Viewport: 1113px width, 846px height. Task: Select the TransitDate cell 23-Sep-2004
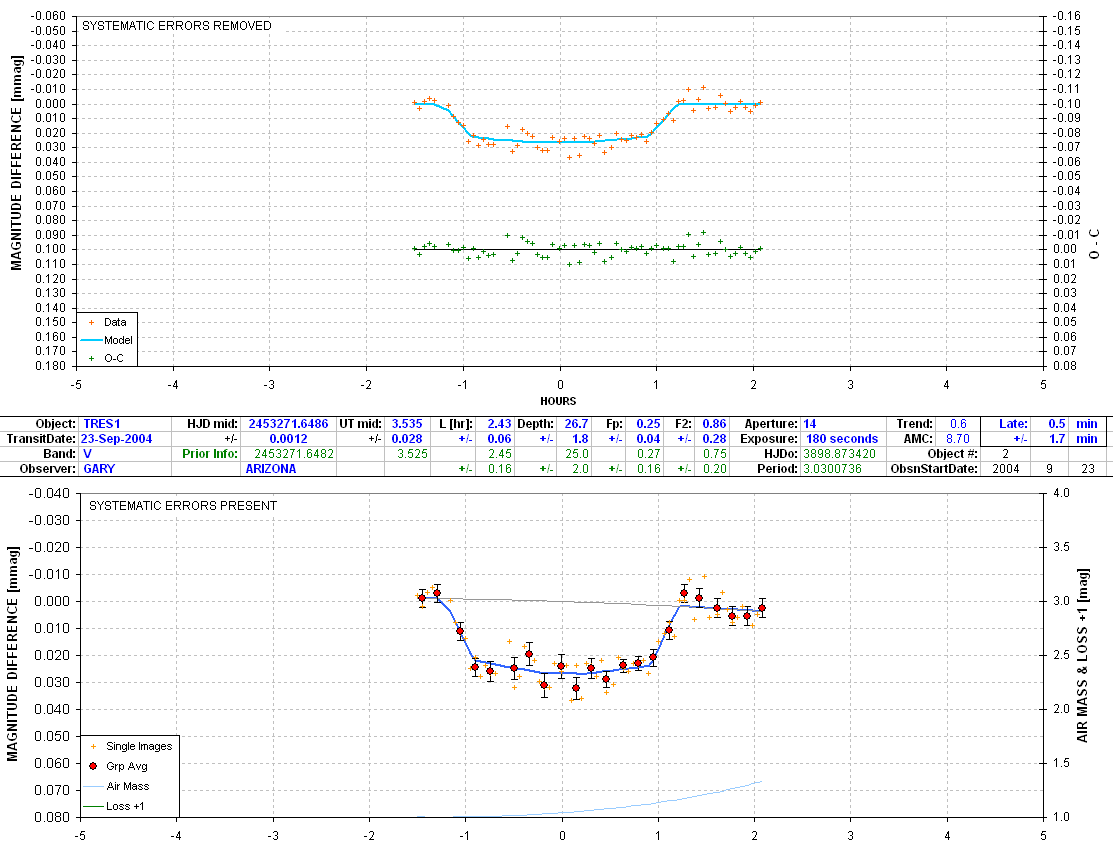116,439
